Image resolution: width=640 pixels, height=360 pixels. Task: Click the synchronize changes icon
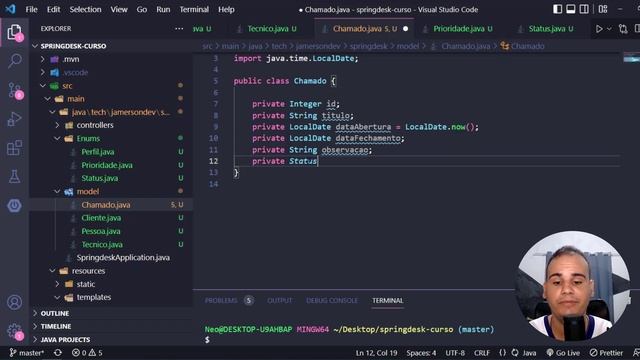point(58,353)
